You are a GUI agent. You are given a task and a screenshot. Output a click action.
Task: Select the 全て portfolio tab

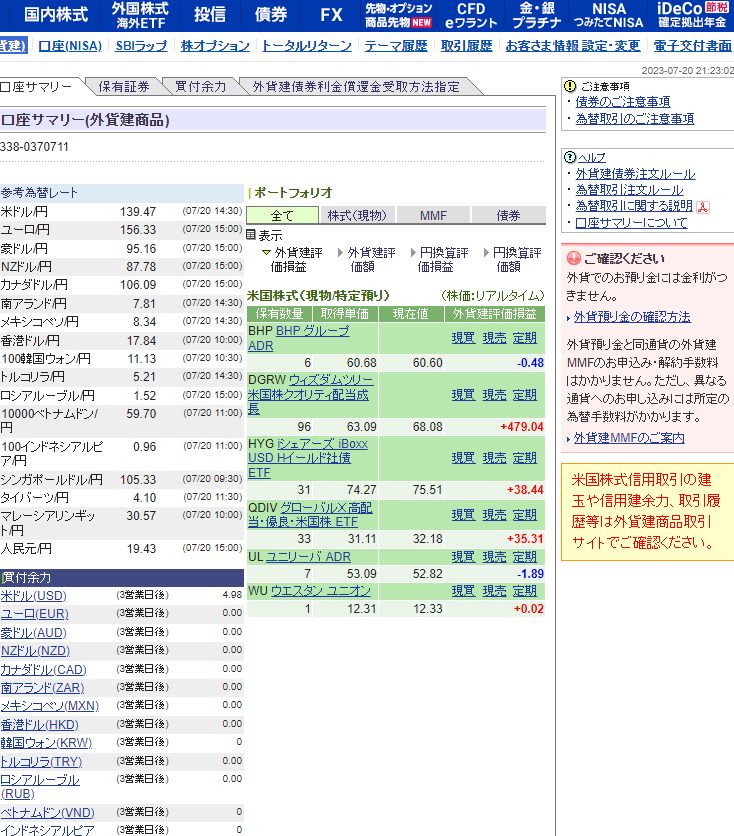pyautogui.click(x=283, y=215)
